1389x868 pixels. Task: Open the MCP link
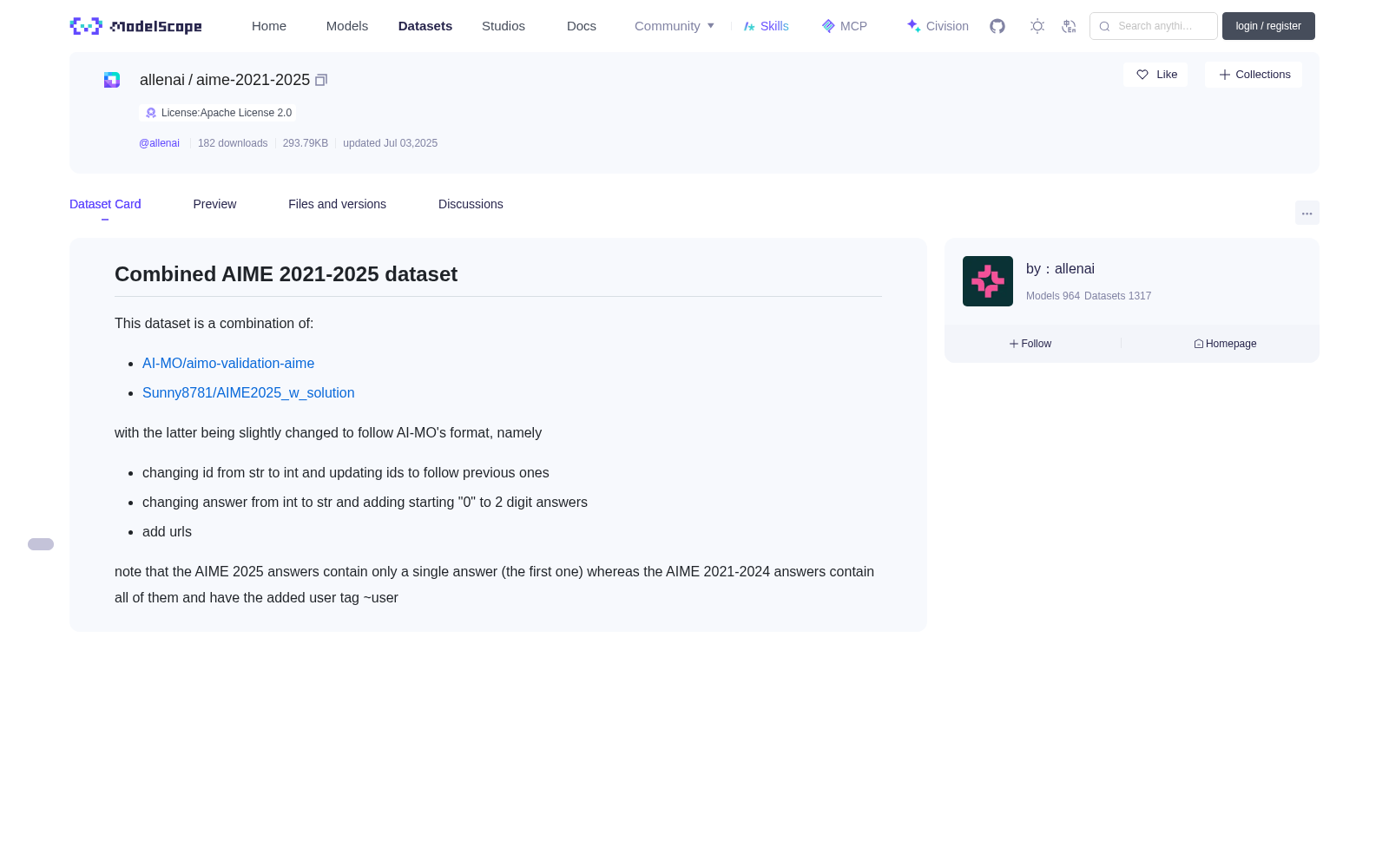845,26
